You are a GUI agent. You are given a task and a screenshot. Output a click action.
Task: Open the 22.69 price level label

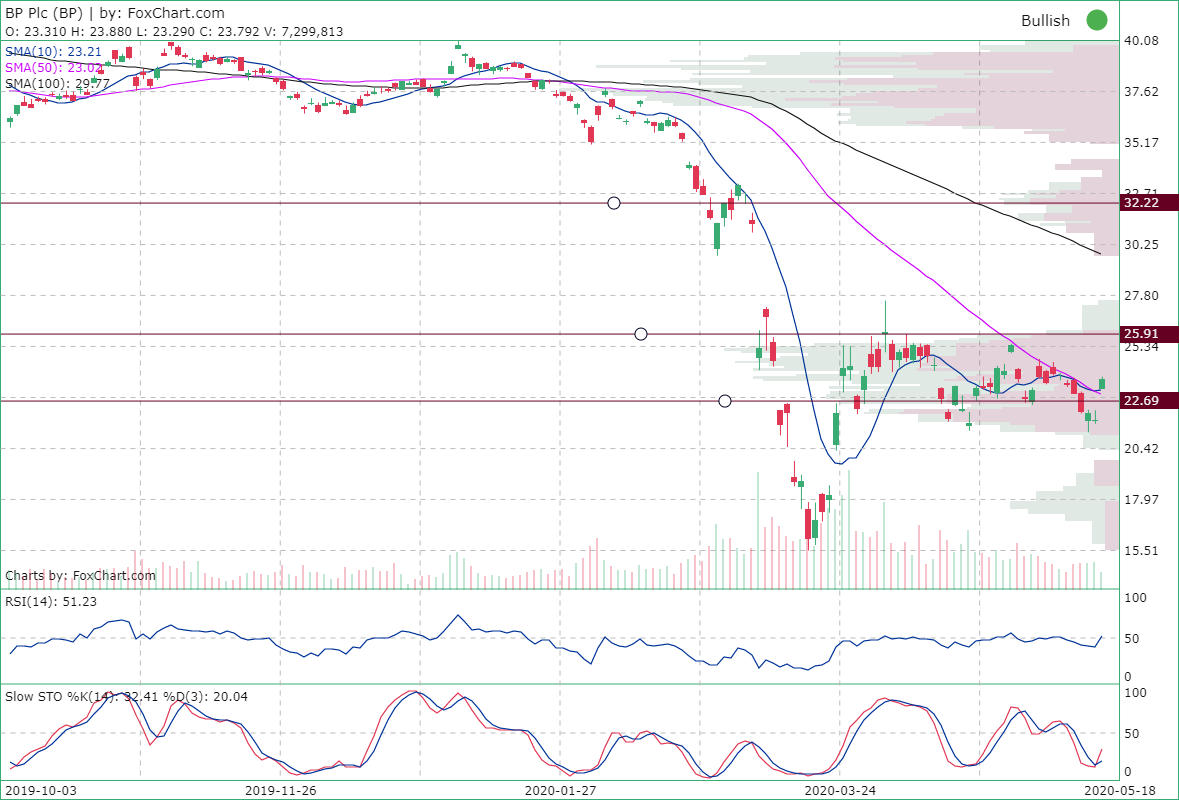pyautogui.click(x=1141, y=400)
